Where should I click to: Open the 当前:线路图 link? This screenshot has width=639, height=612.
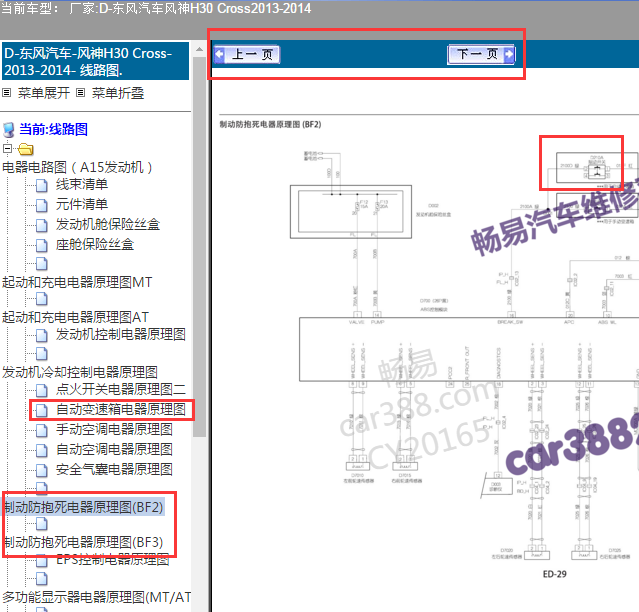click(x=53, y=129)
